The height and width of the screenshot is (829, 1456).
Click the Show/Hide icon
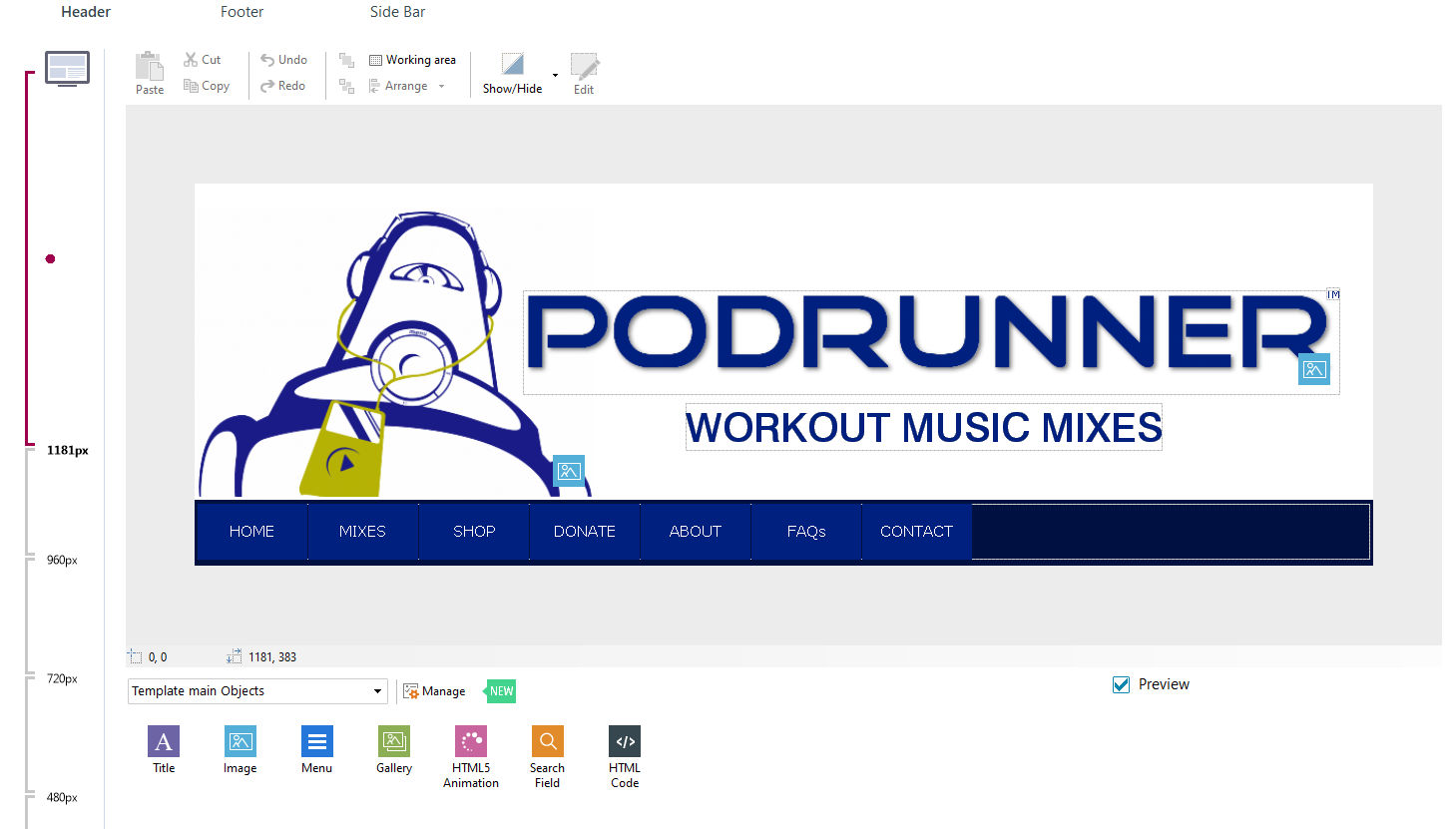coord(512,65)
